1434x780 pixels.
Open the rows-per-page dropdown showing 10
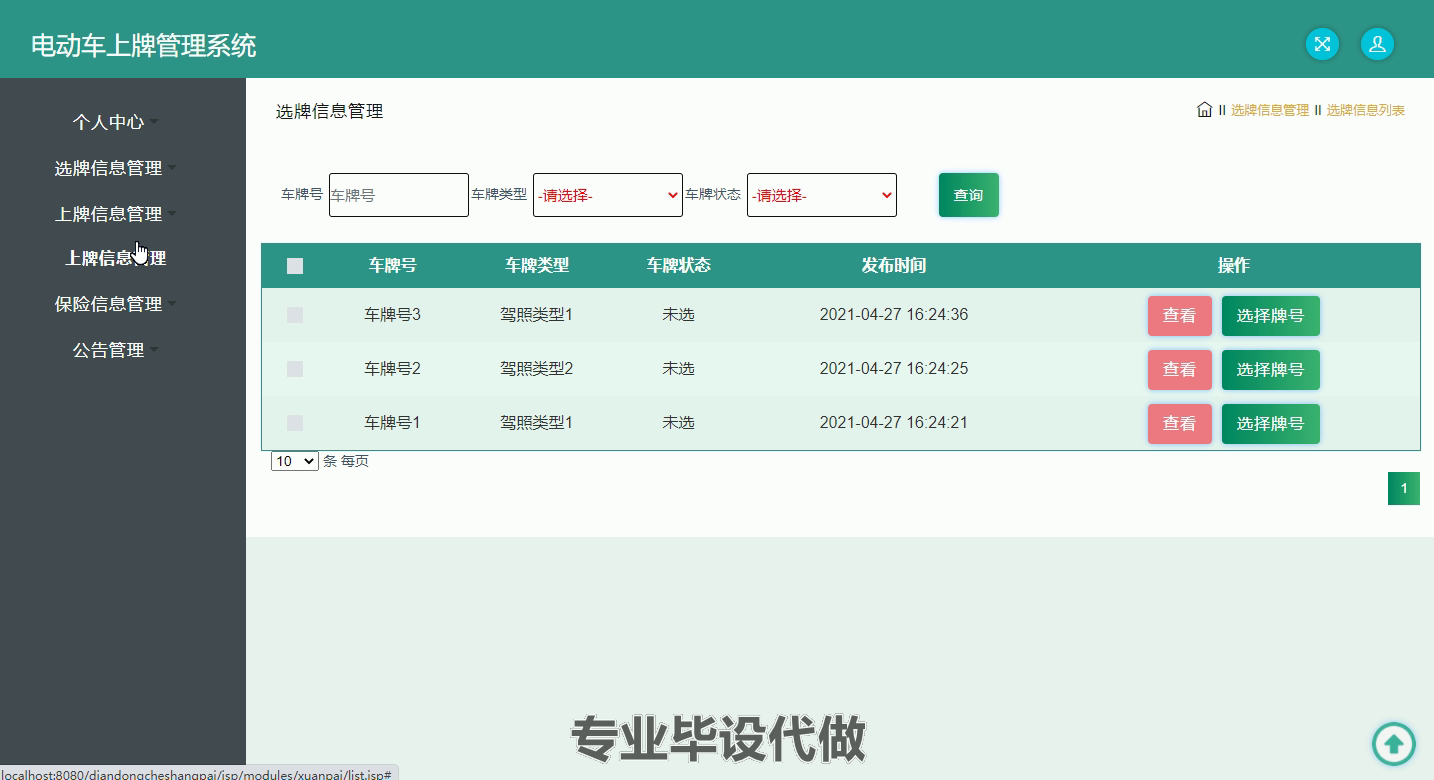tap(295, 461)
